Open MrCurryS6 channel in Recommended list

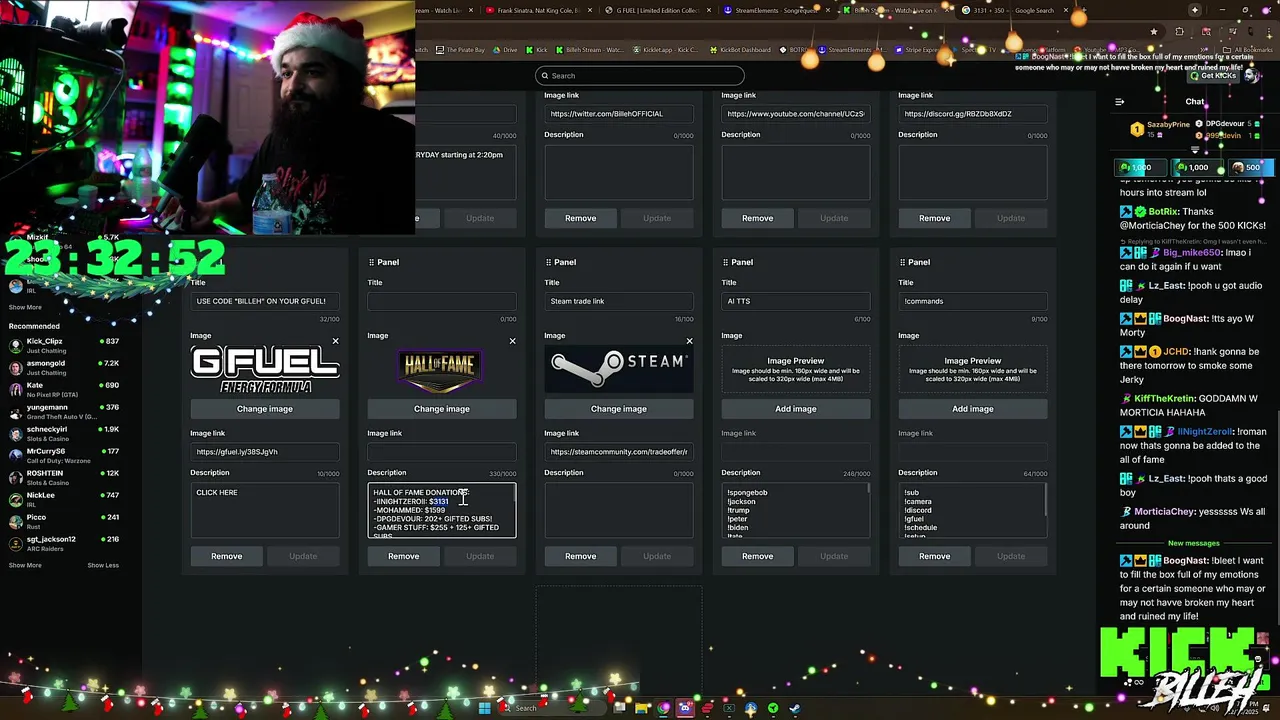(63, 456)
